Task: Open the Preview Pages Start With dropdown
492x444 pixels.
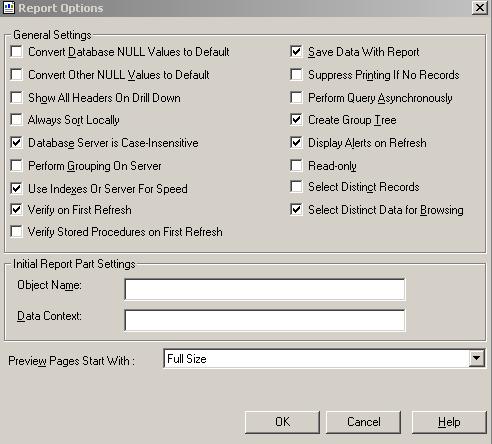Action: (477, 358)
